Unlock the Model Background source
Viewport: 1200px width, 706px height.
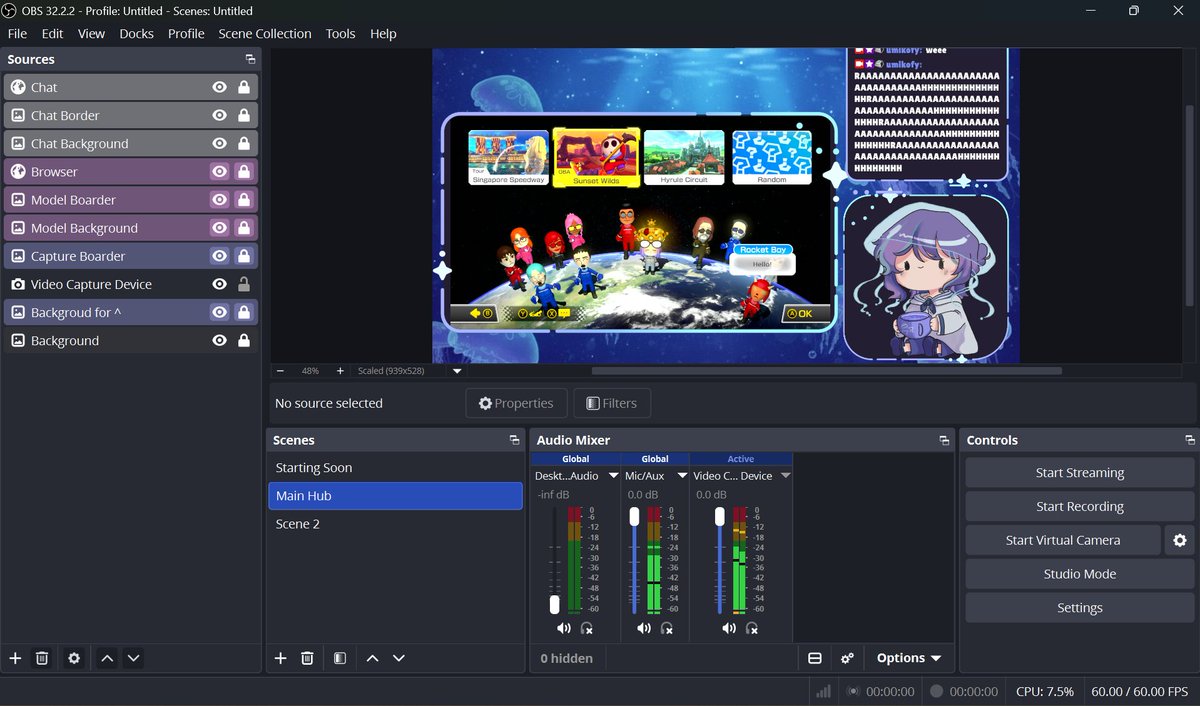(x=244, y=228)
